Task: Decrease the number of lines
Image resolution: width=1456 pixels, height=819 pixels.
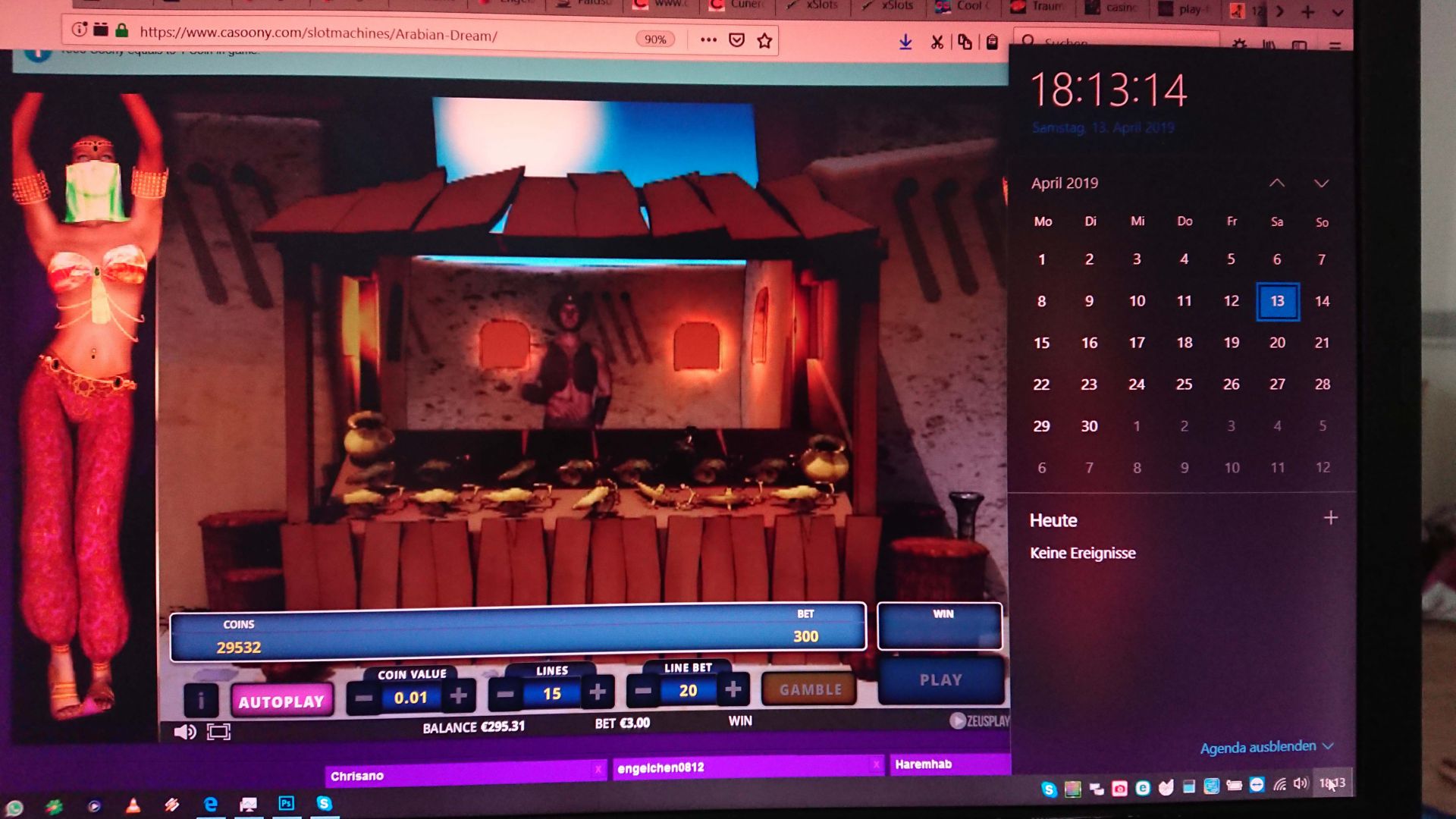Action: [x=505, y=693]
